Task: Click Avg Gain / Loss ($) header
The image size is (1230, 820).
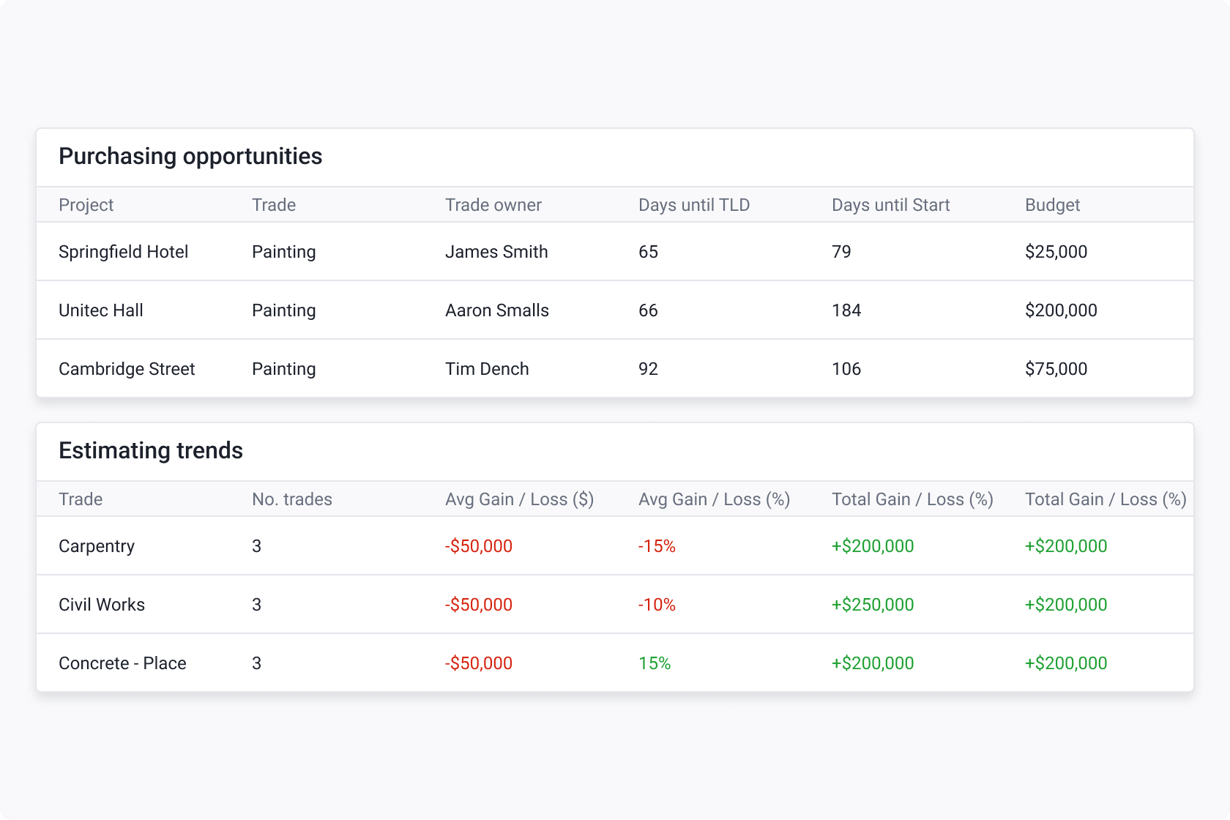Action: click(x=519, y=499)
